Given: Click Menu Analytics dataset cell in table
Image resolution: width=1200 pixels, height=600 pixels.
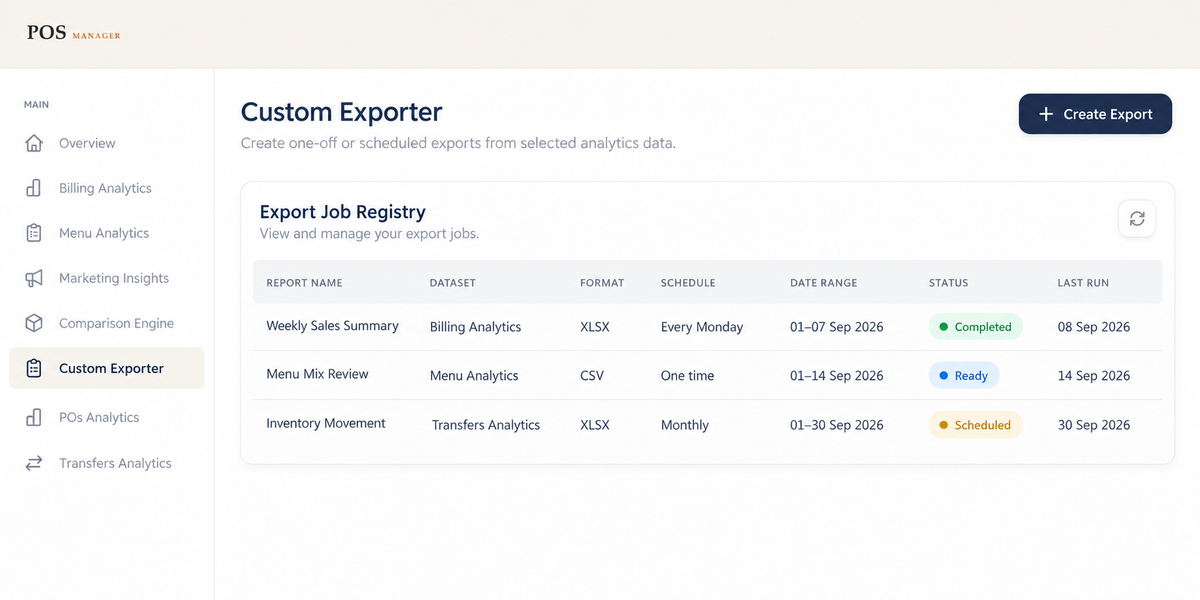Looking at the screenshot, I should tap(474, 376).
